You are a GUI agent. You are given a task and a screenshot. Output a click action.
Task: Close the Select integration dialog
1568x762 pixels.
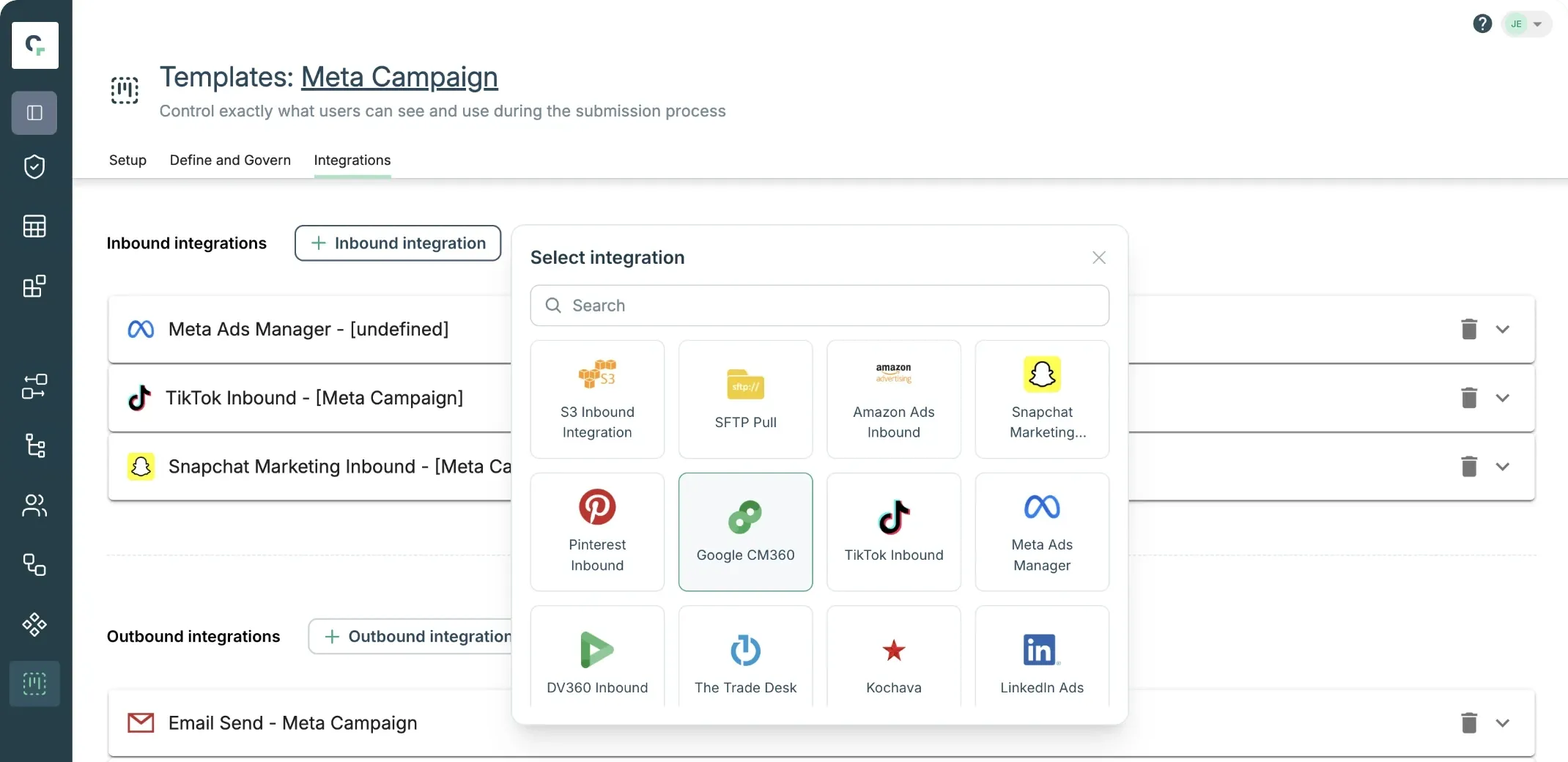coord(1099,258)
